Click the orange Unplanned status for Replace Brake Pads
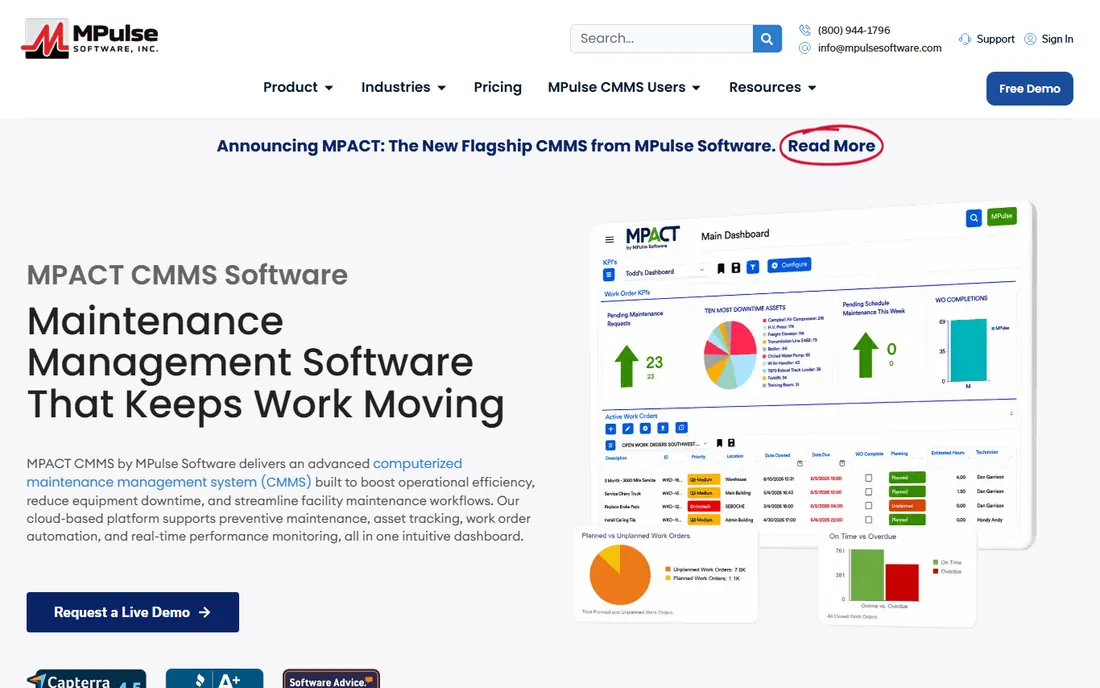 (907, 506)
